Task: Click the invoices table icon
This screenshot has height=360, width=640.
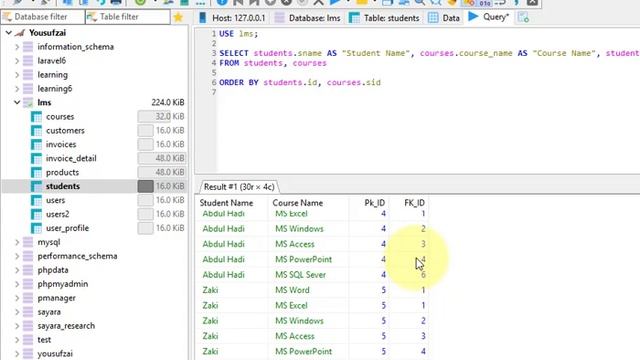Action: [36, 144]
